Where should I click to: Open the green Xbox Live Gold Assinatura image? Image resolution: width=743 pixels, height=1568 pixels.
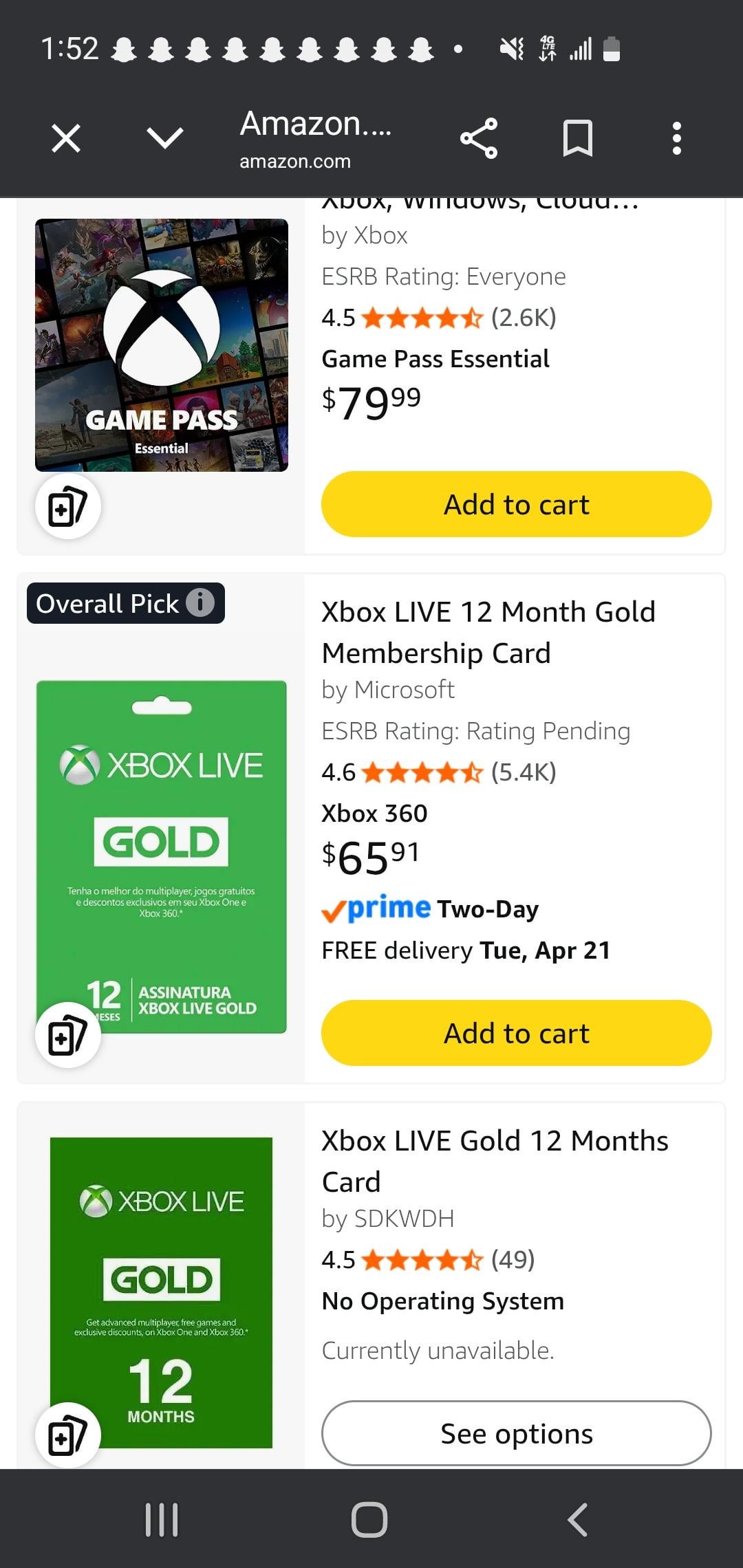(162, 856)
